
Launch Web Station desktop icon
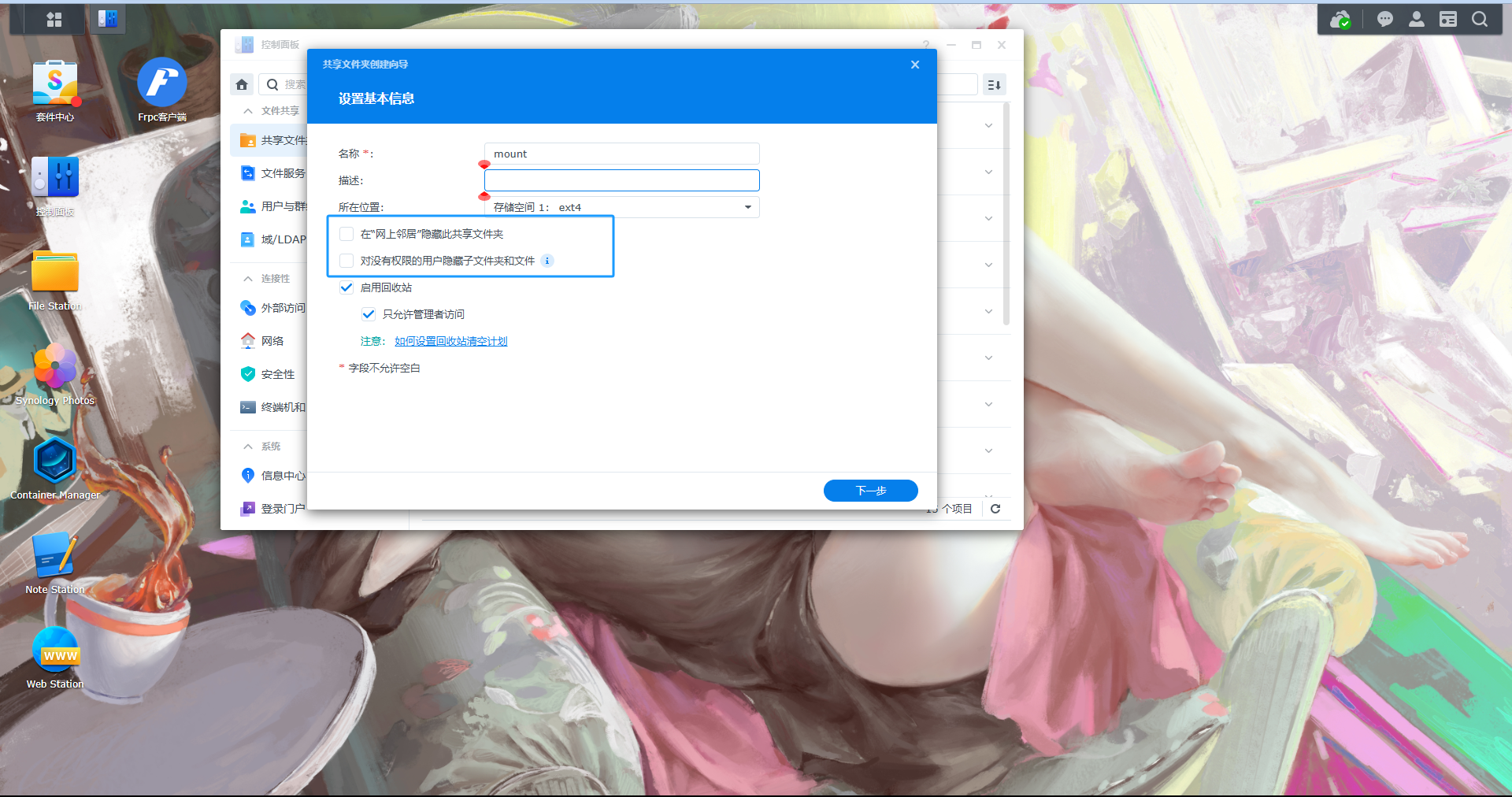pyautogui.click(x=55, y=651)
